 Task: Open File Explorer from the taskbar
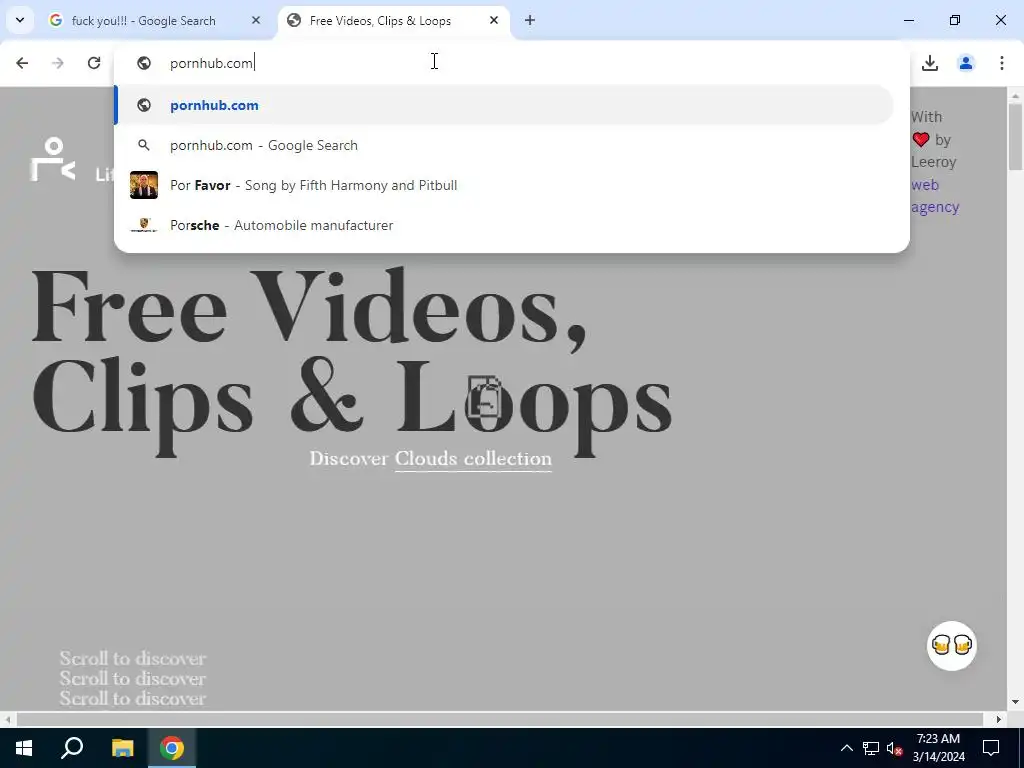122,748
